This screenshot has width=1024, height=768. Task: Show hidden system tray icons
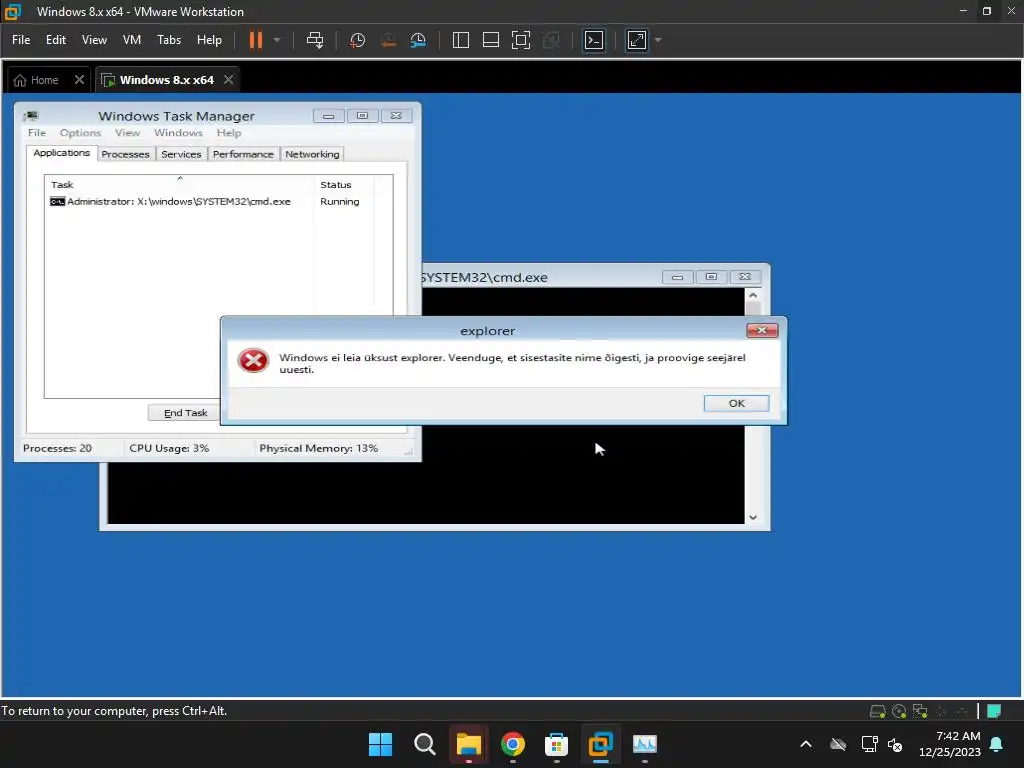(x=806, y=744)
